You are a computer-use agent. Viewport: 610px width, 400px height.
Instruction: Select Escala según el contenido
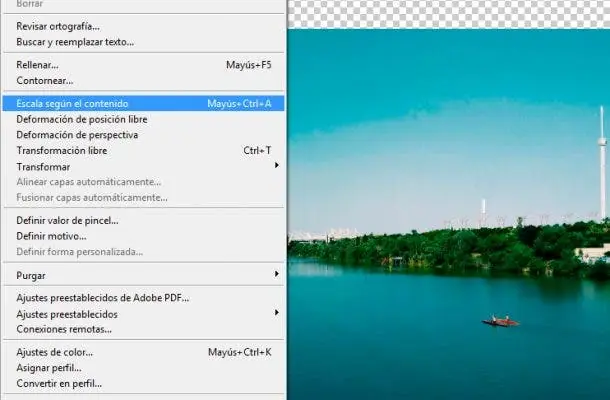(144, 104)
